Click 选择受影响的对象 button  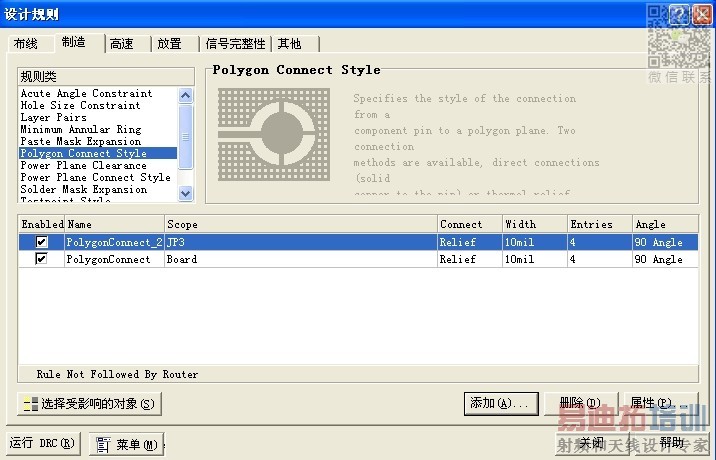coord(90,404)
